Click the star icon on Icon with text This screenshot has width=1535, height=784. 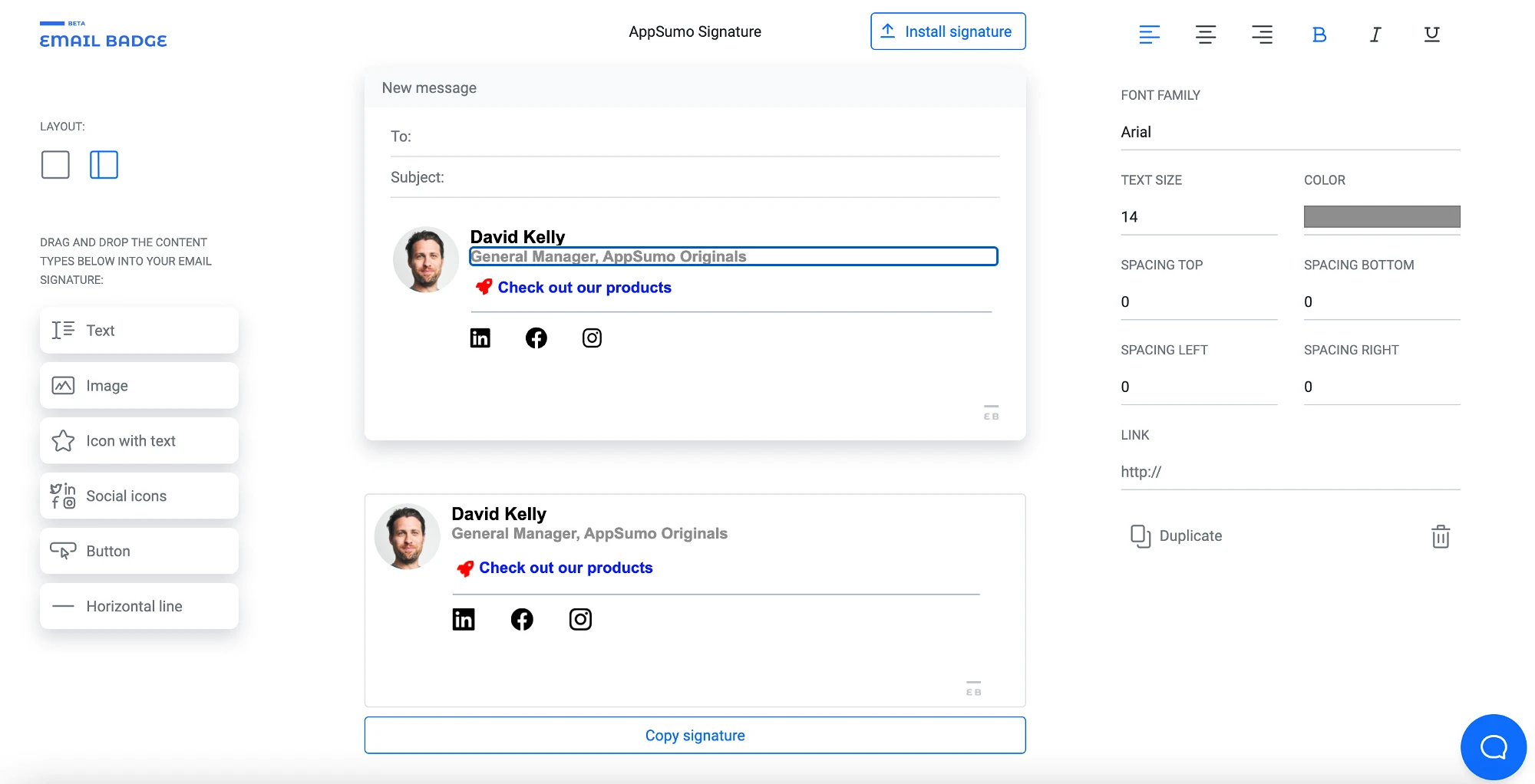pyautogui.click(x=63, y=440)
